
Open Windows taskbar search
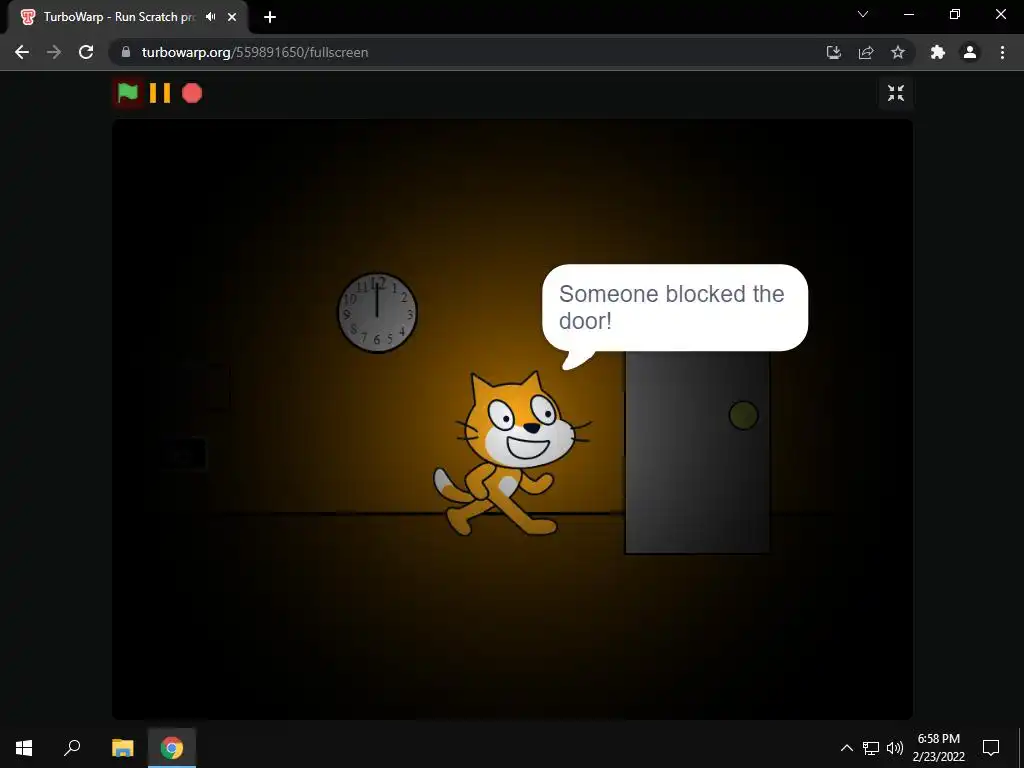[72, 748]
